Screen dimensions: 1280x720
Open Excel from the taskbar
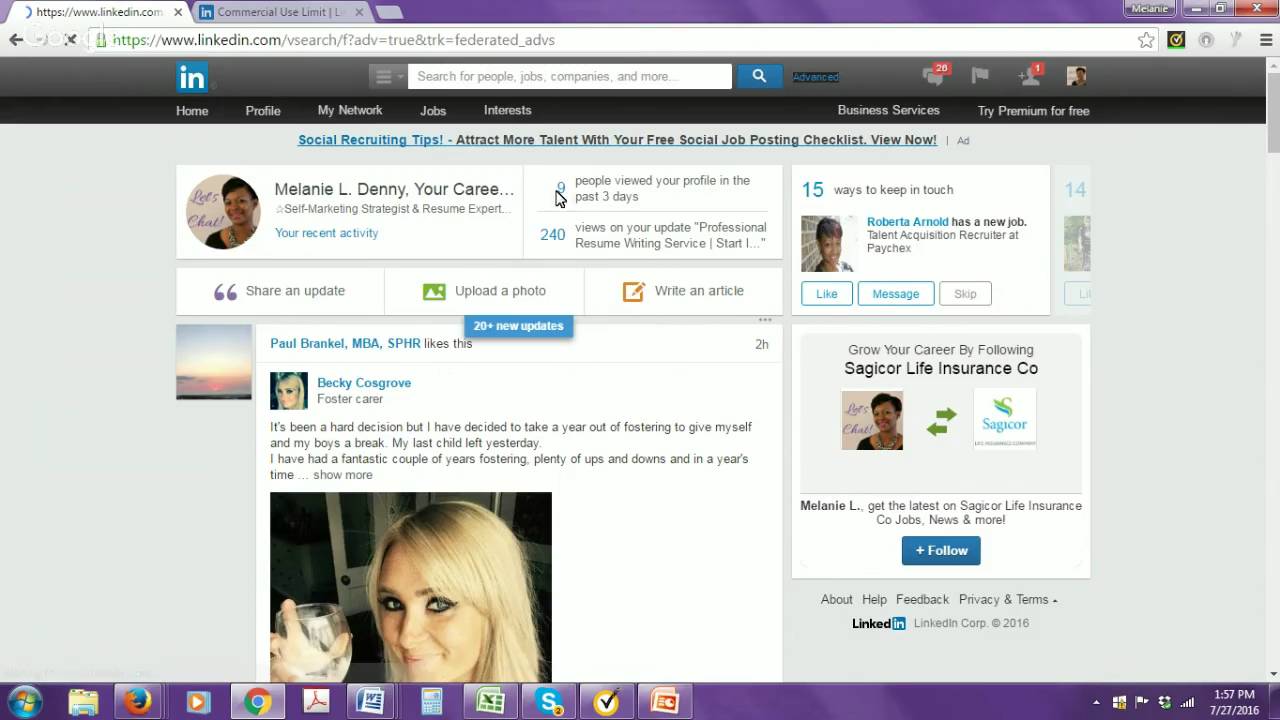tap(490, 702)
